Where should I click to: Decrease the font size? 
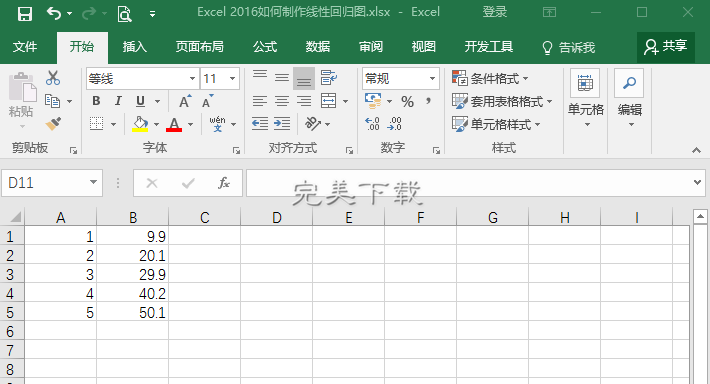pos(207,101)
